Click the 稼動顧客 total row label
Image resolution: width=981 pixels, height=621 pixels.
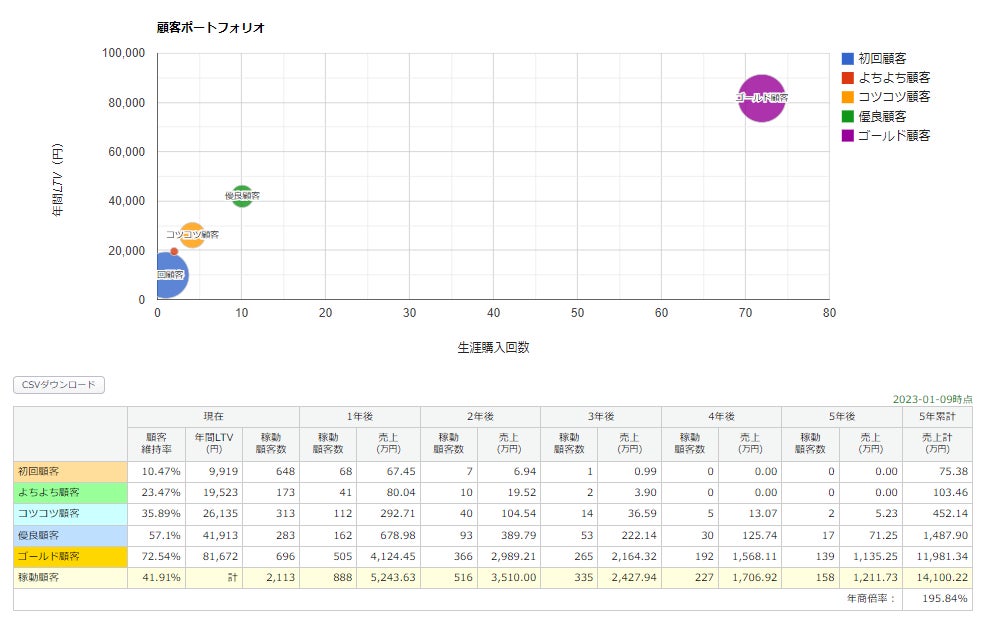pyautogui.click(x=71, y=578)
